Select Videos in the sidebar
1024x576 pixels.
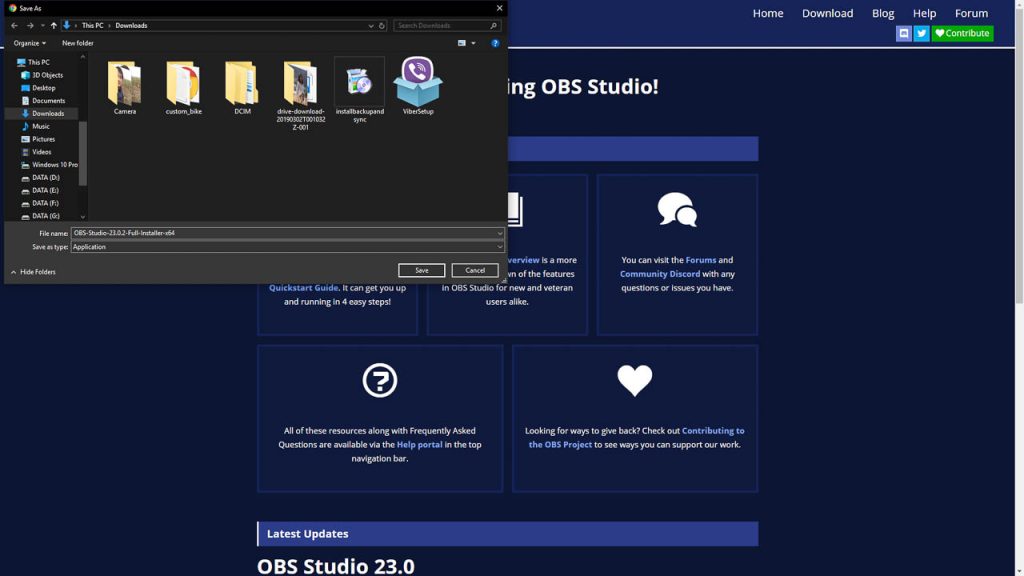[36, 152]
